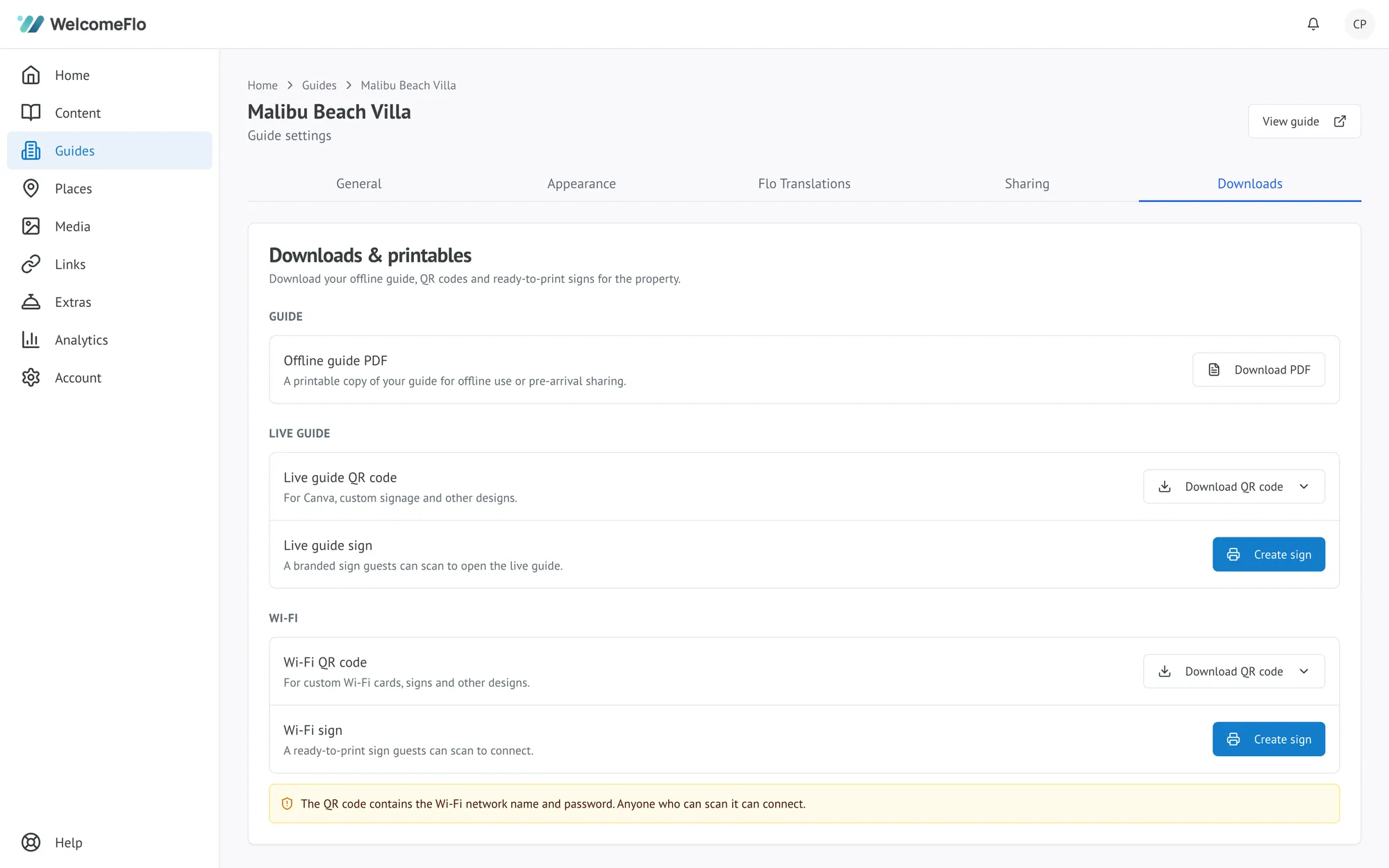This screenshot has width=1389, height=868.
Task: Click the Home breadcrumb link
Action: point(263,85)
